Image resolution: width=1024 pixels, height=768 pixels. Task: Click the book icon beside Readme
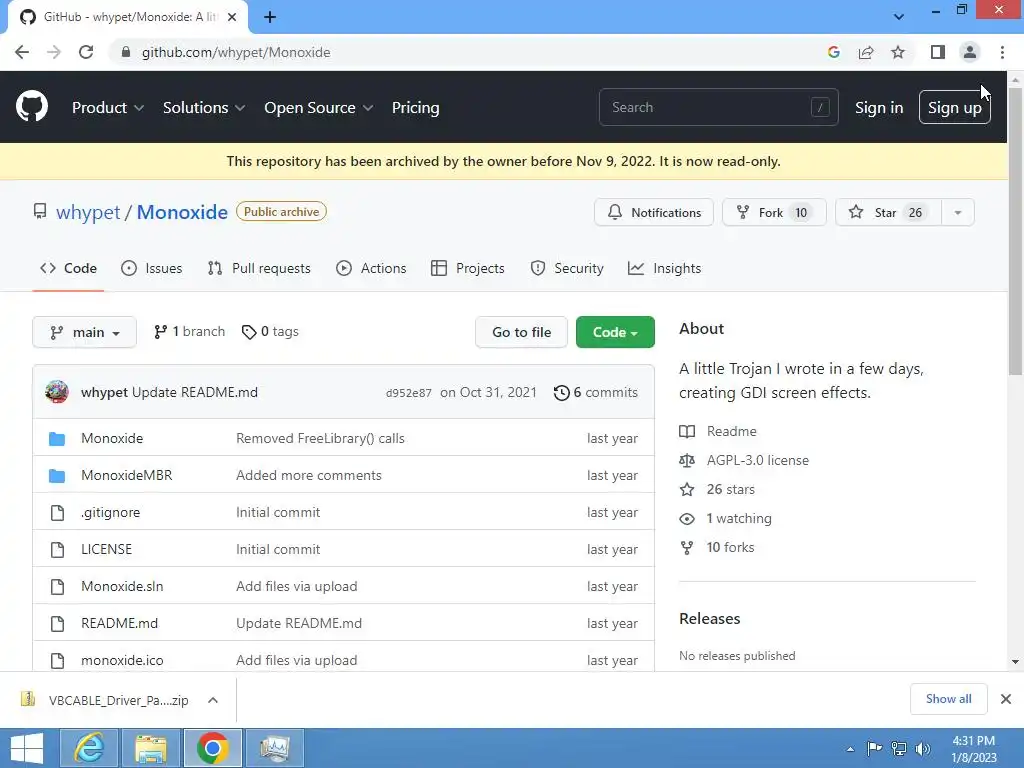coord(687,432)
